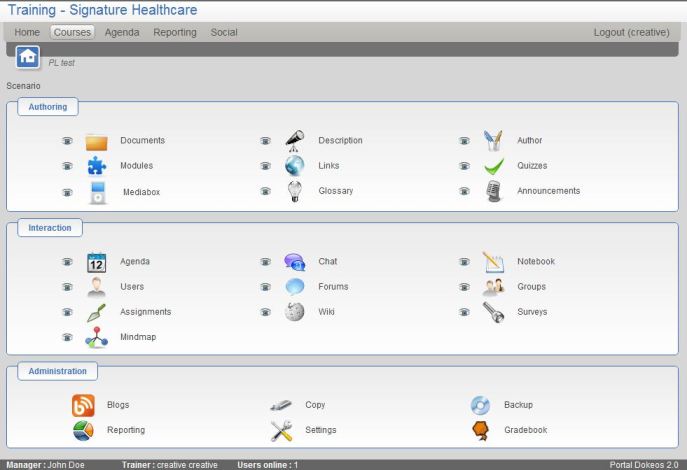Screen dimensions: 687x470
Task: Open the Reporting tab in navigation bar
Action: click(175, 32)
